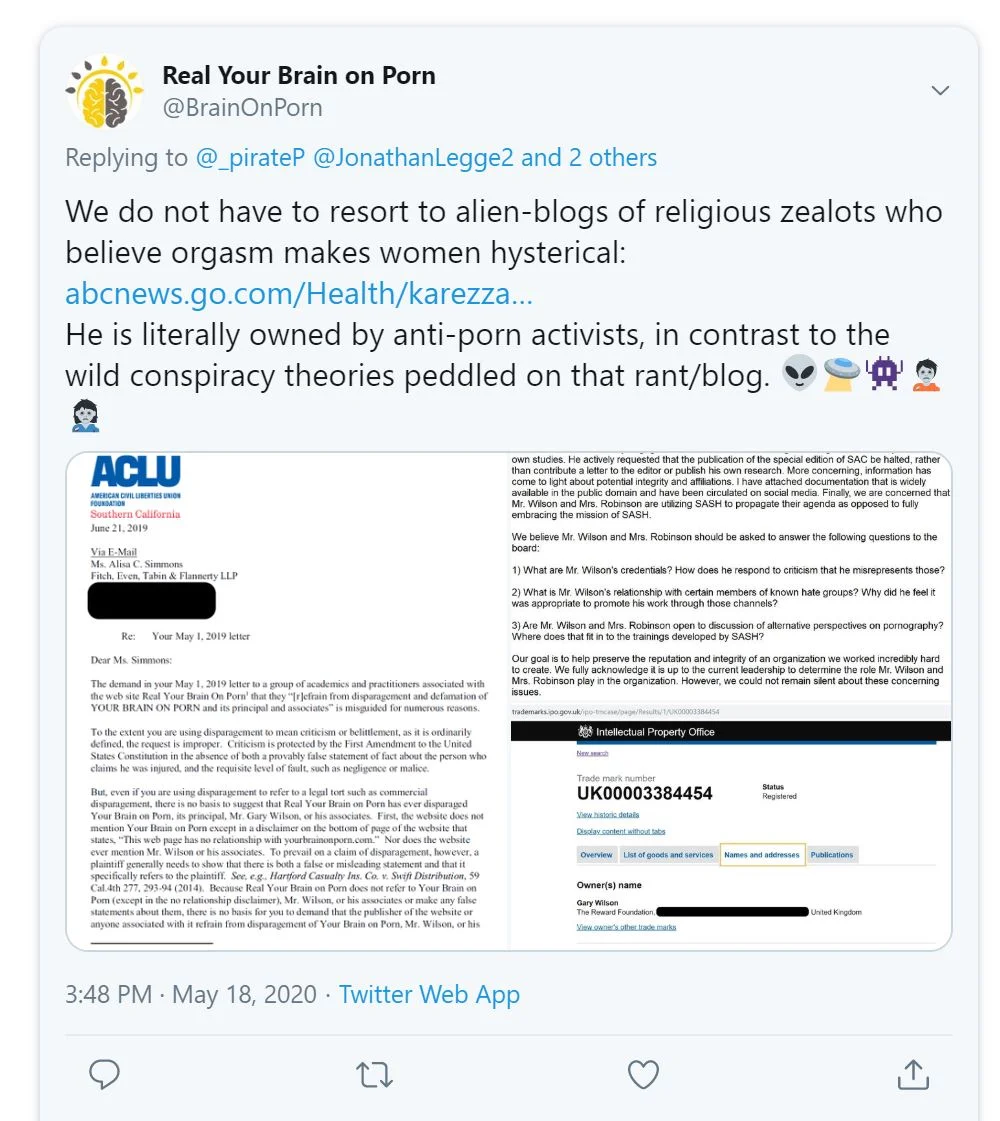Click the reply speech bubble icon

(104, 1074)
